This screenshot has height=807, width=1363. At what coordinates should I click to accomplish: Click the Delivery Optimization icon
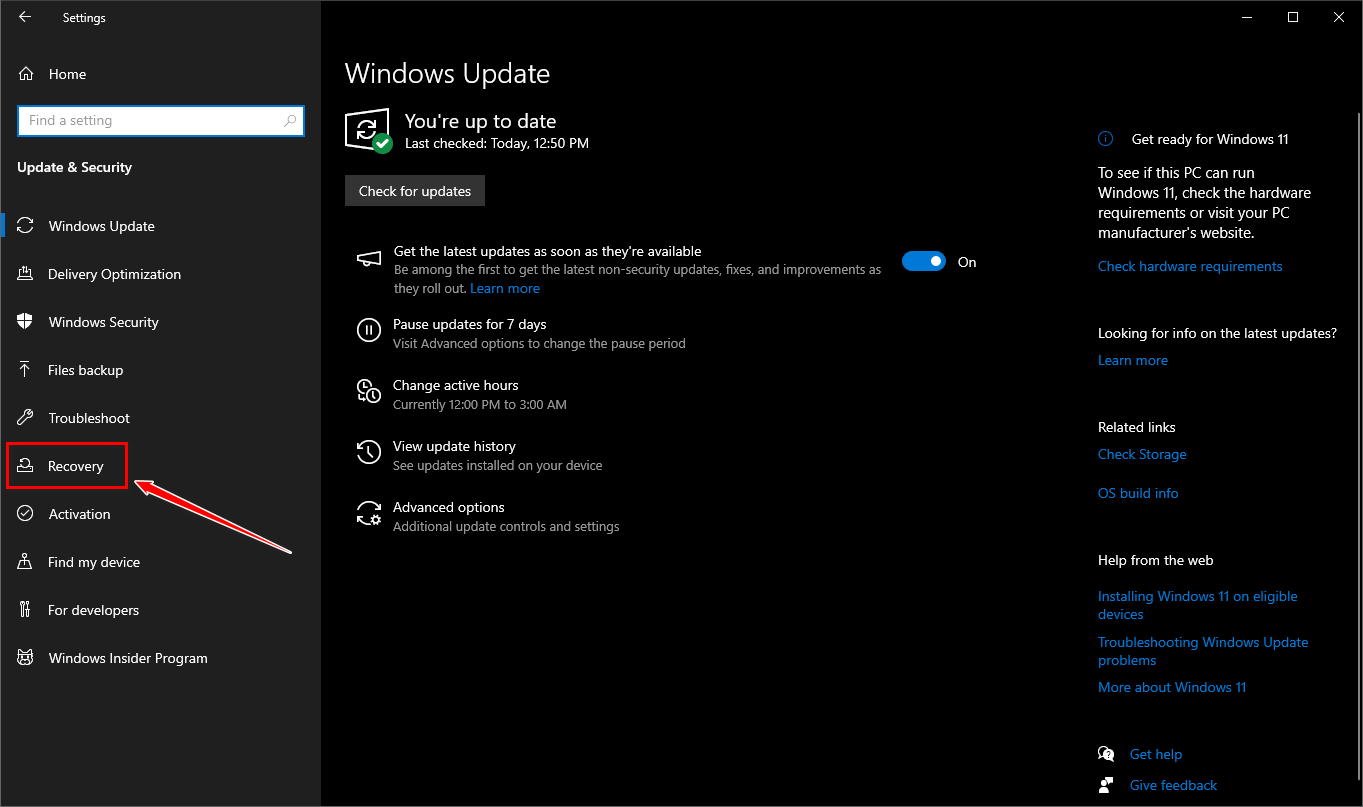click(26, 274)
